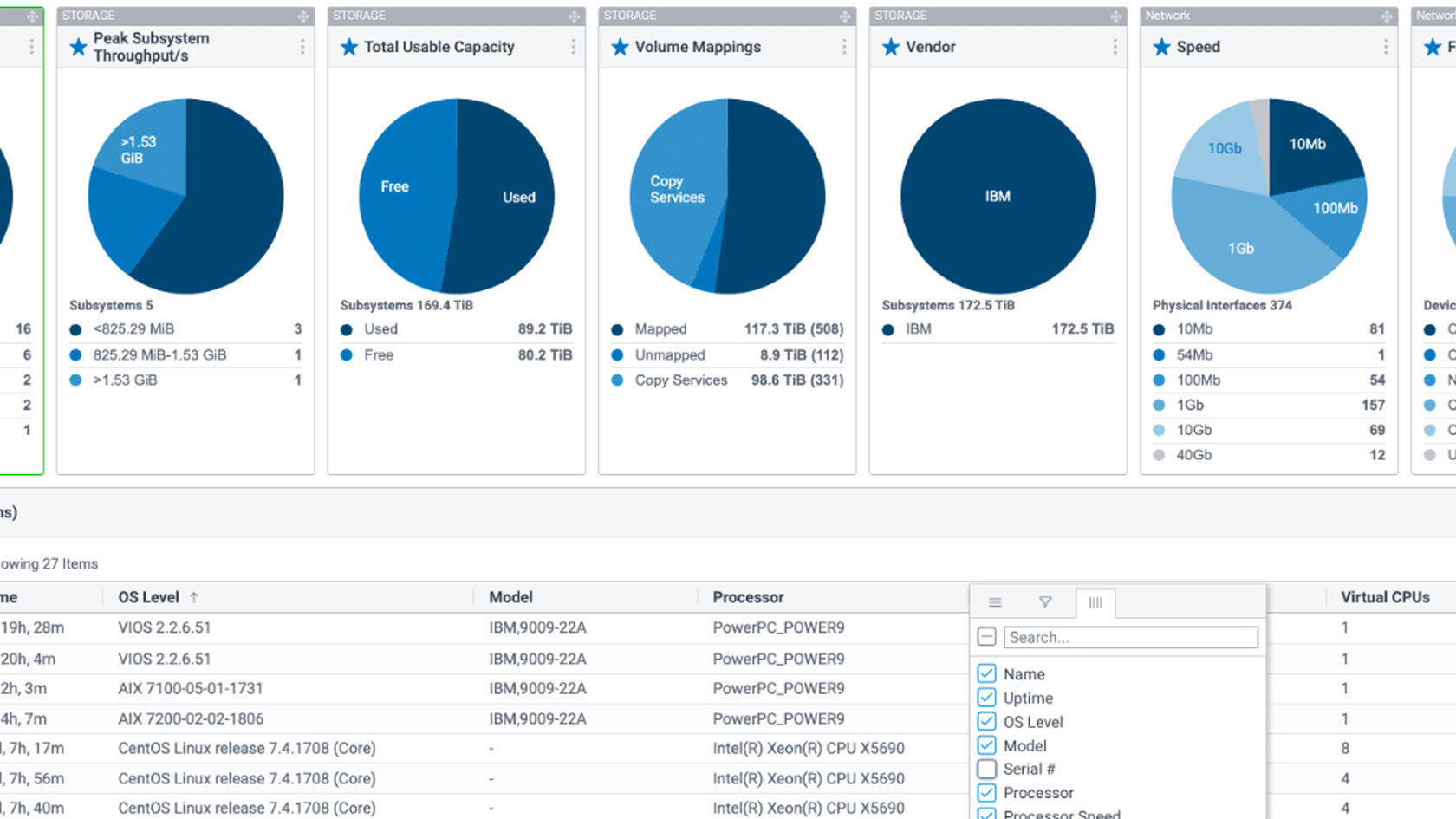1456x819 pixels.
Task: Uncheck the Uptime column checkbox
Action: click(x=986, y=698)
